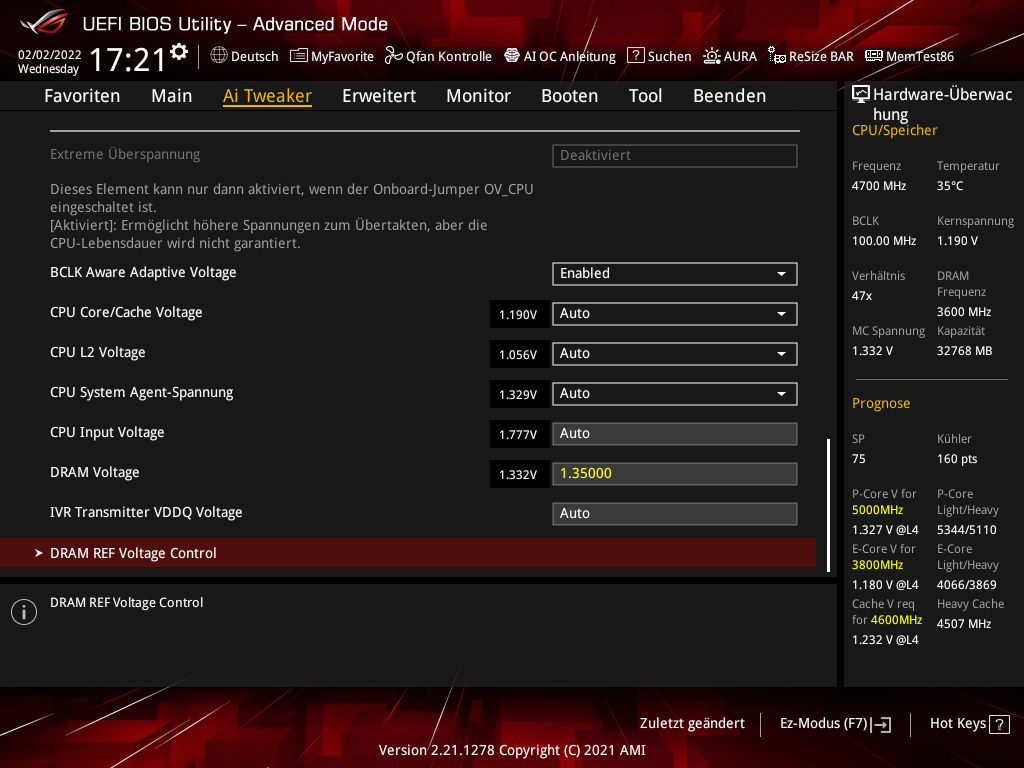Expand CPU Core/Cache Voltage dropdown
This screenshot has height=768, width=1024.
[674, 313]
